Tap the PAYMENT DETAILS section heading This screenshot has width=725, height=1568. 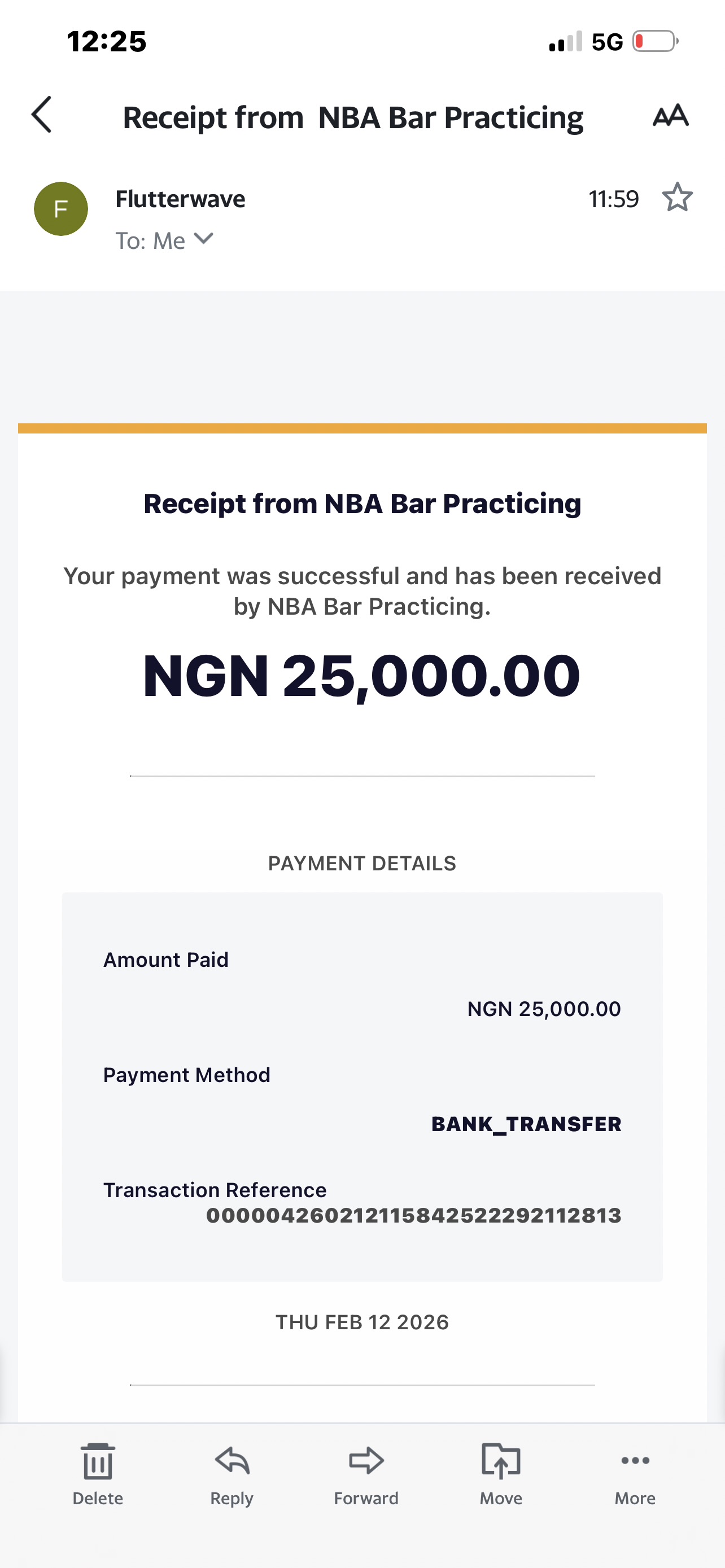362,863
